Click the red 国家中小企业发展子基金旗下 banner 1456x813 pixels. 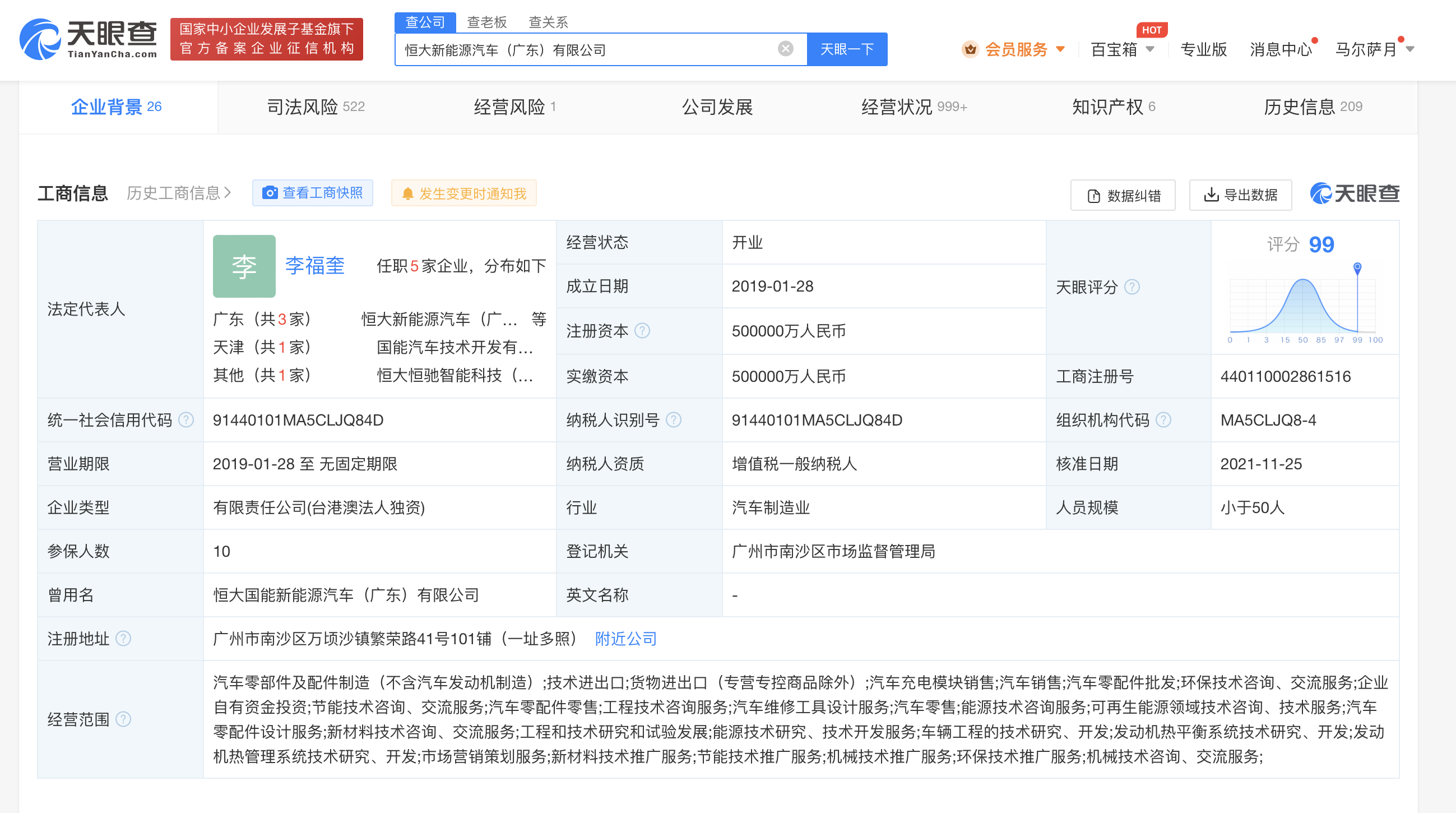pyautogui.click(x=267, y=39)
